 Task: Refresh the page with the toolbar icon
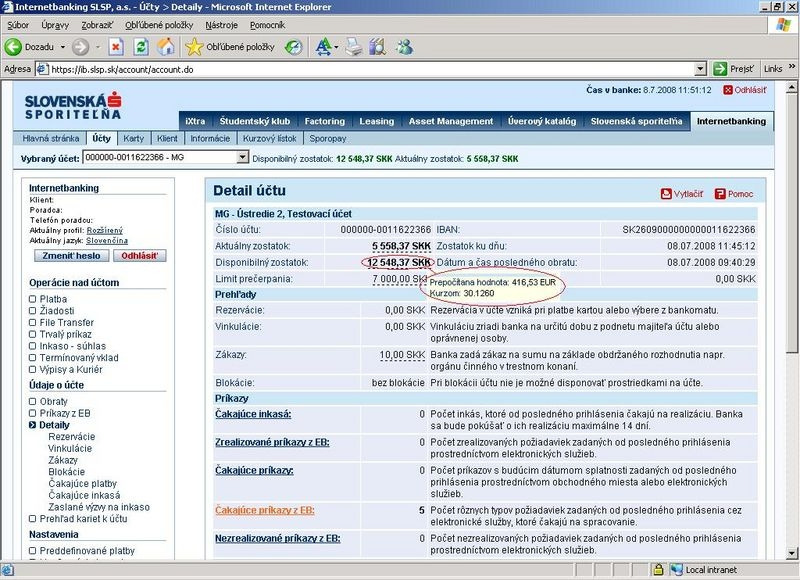[x=141, y=46]
